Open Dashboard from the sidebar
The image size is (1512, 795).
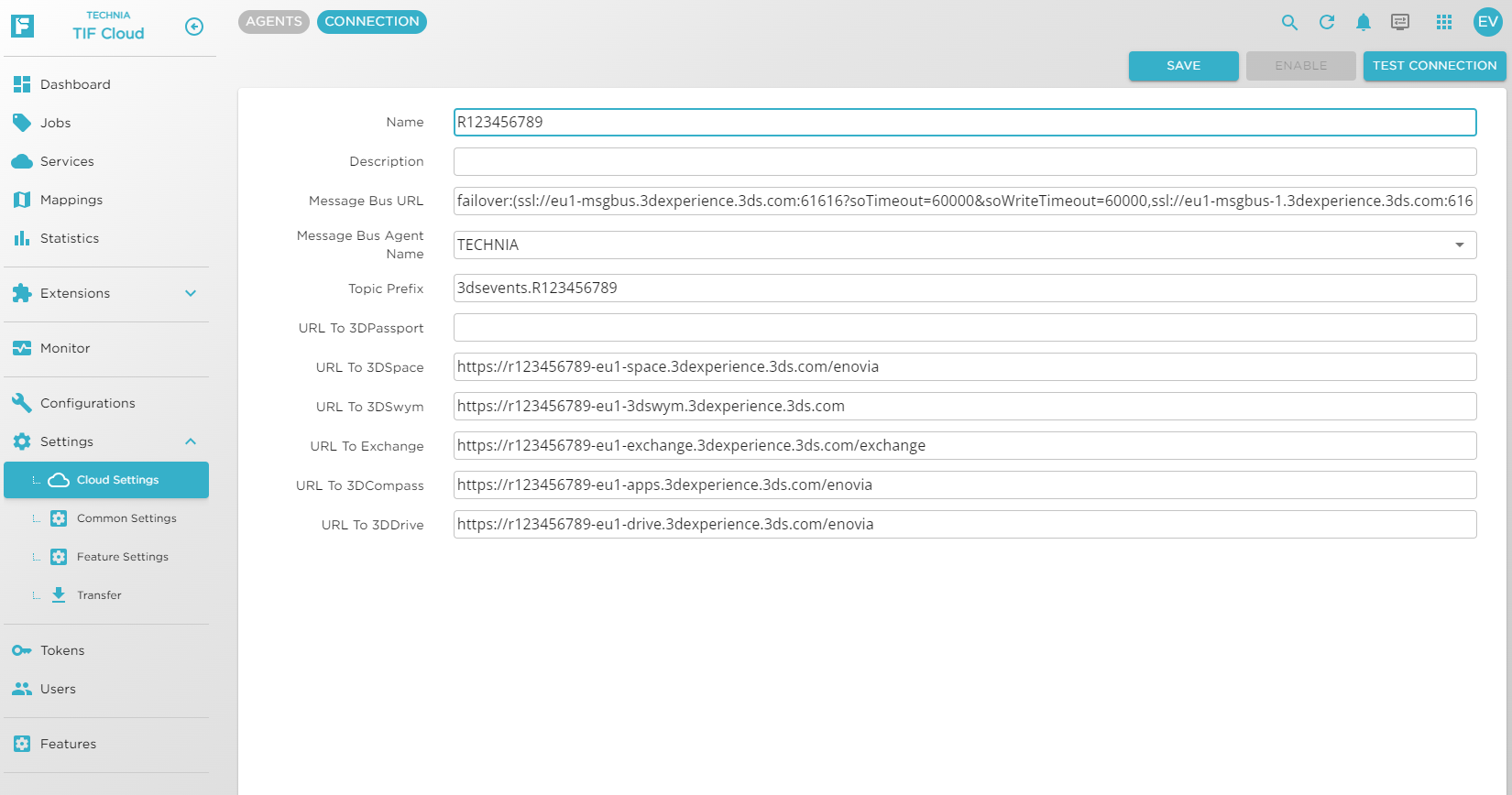point(75,84)
